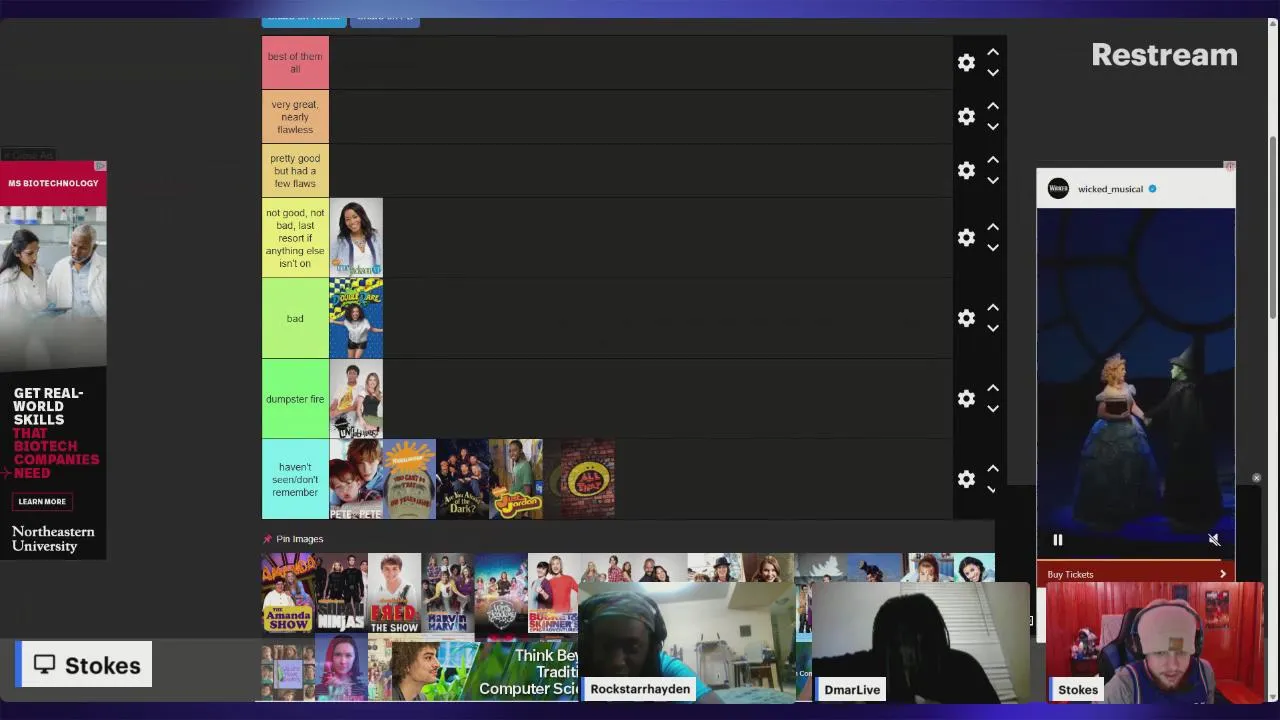The image size is (1280, 720).
Task: Pick the Marvin Marvin image from the pool
Action: point(447,593)
